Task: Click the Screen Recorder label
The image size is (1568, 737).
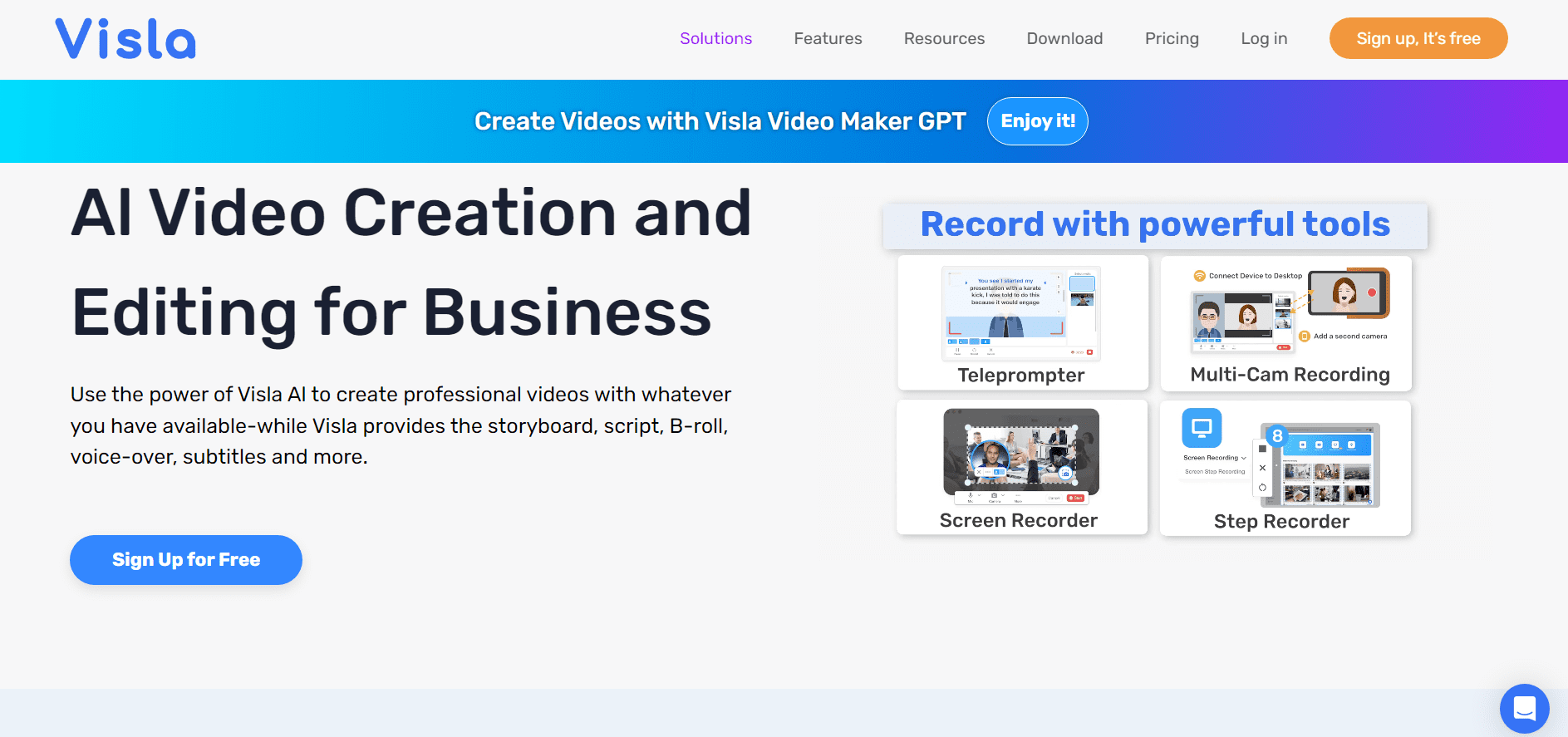Action: click(x=1019, y=521)
